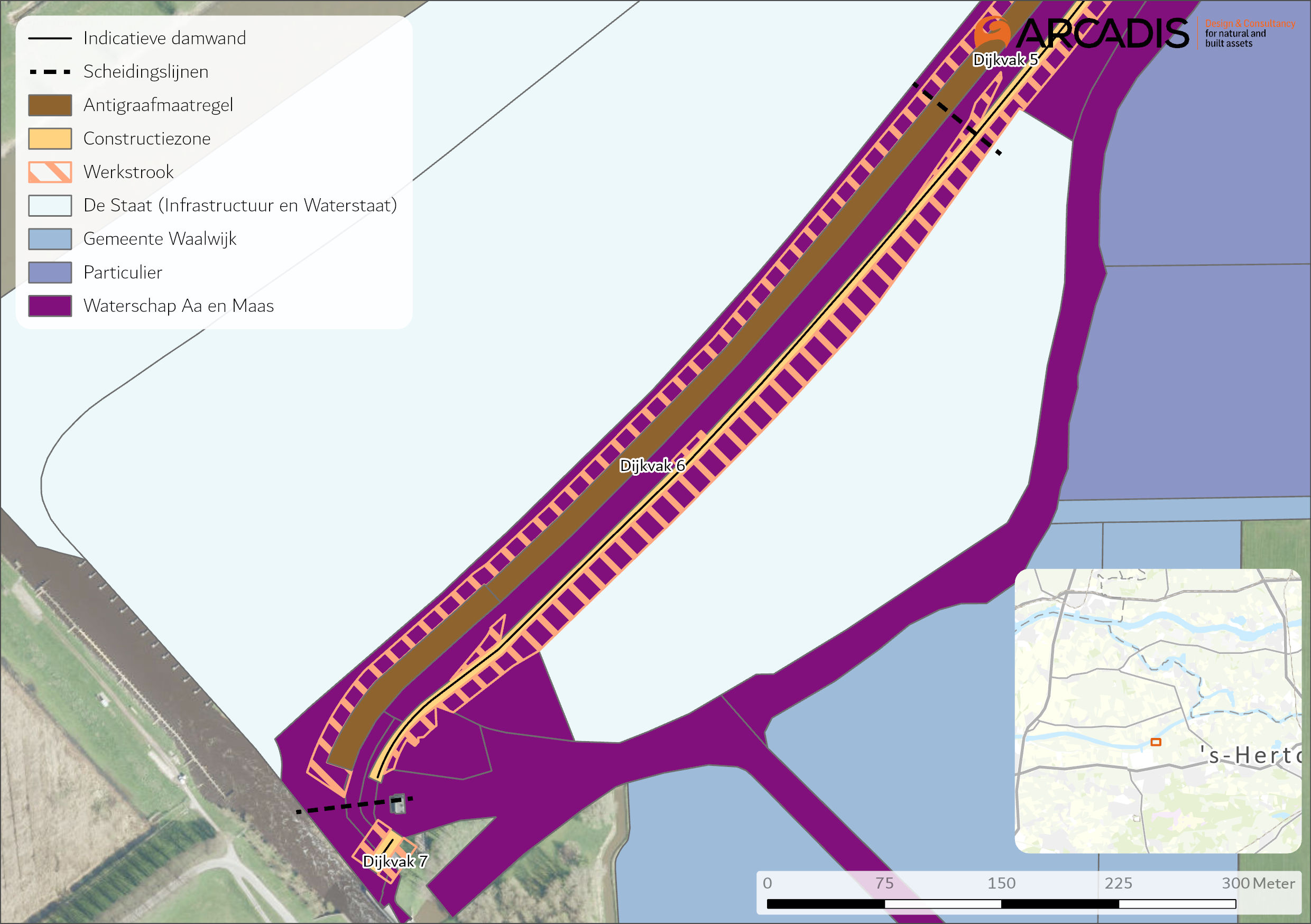Click the Dijkvak 6 map label
Screen dimensions: 1311x924
pos(652,466)
